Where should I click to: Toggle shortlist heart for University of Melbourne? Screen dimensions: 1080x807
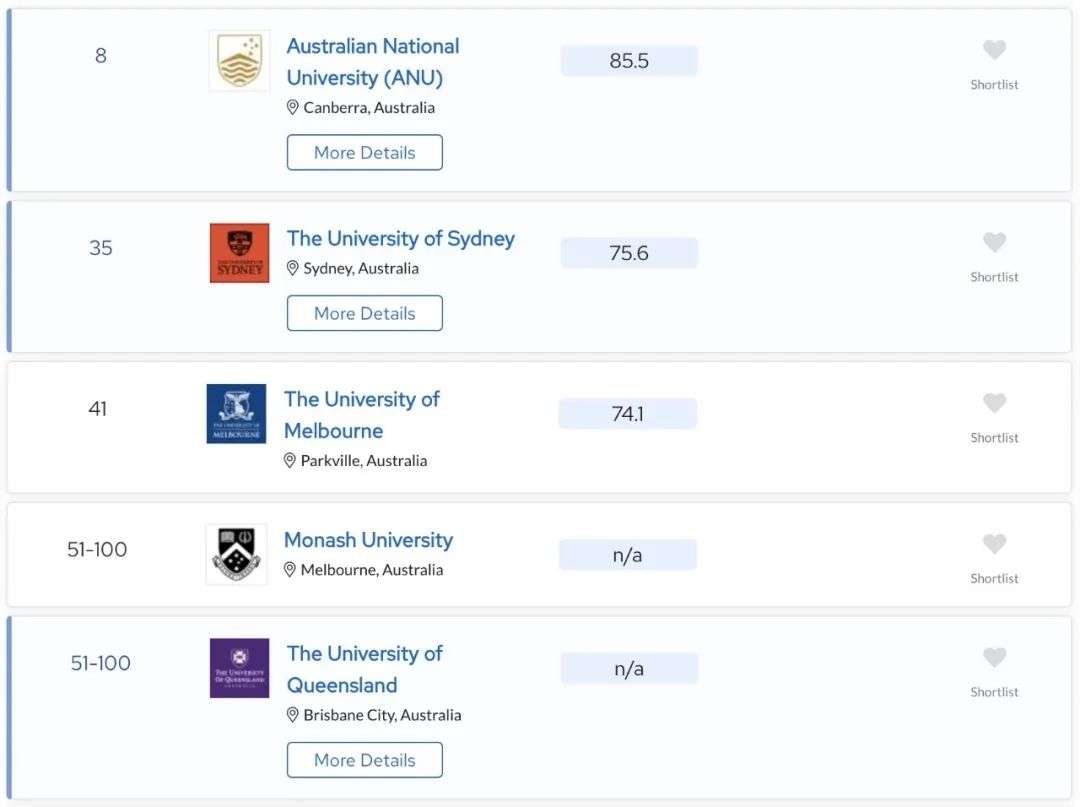[x=994, y=402]
